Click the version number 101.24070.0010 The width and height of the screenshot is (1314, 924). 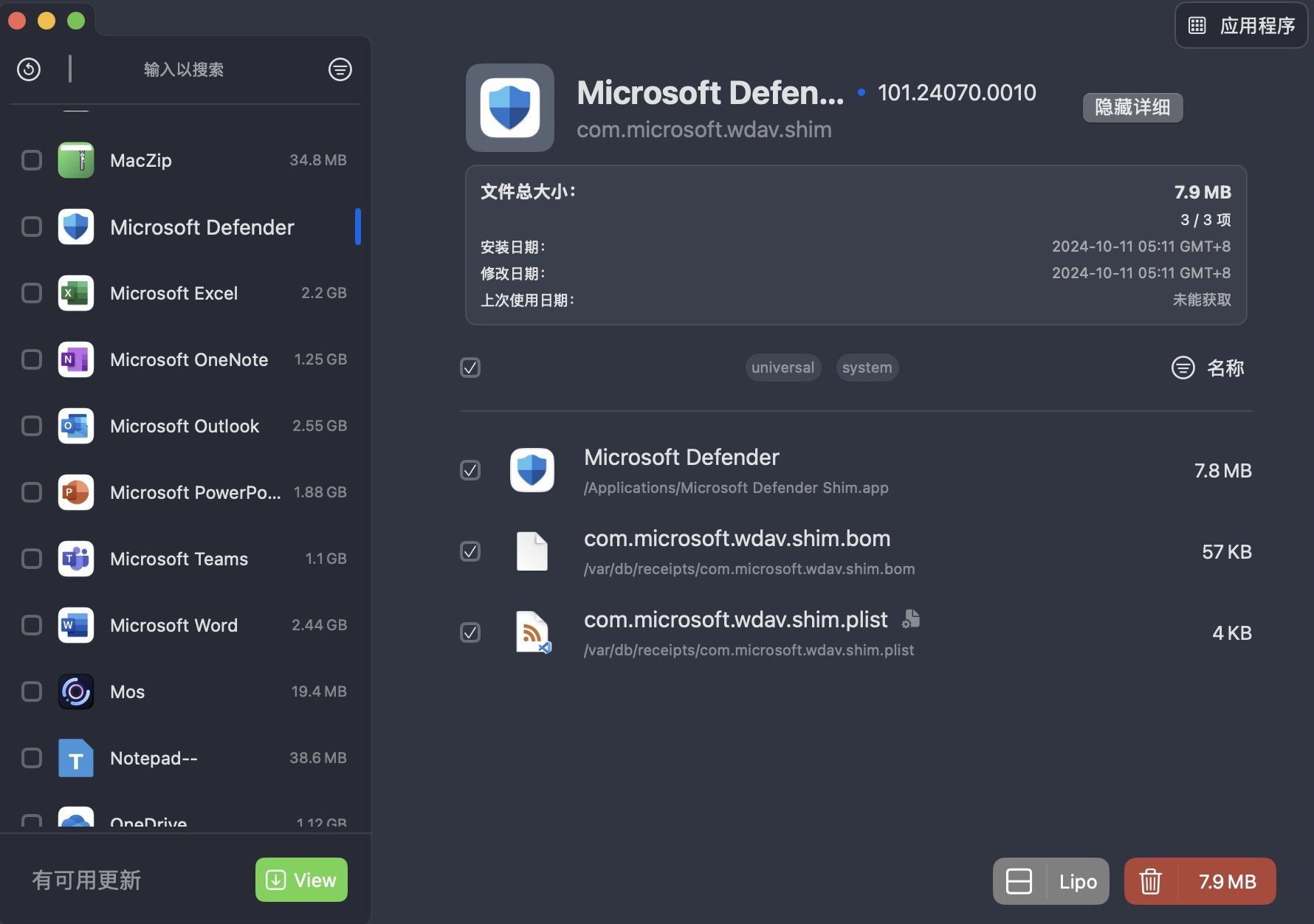(957, 93)
